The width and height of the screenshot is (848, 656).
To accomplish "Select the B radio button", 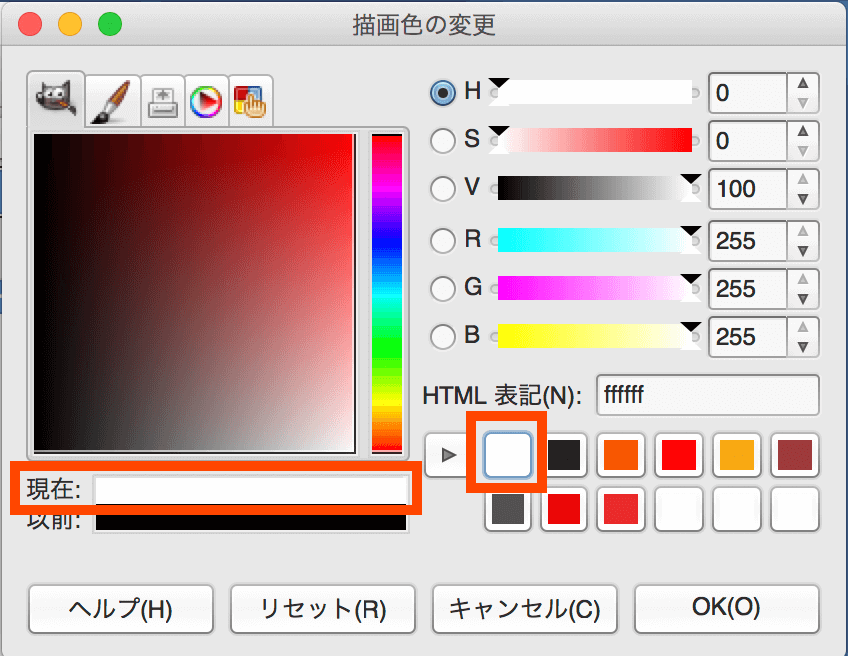I will point(442,336).
